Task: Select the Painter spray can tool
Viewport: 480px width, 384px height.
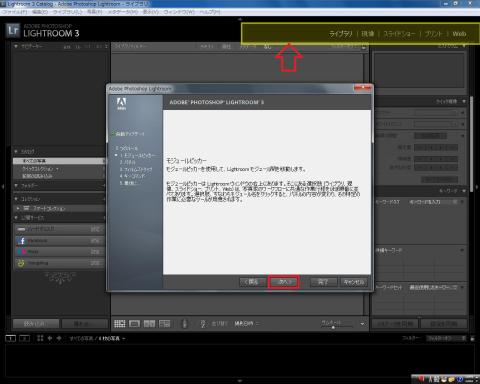Action: pyautogui.click(x=185, y=323)
